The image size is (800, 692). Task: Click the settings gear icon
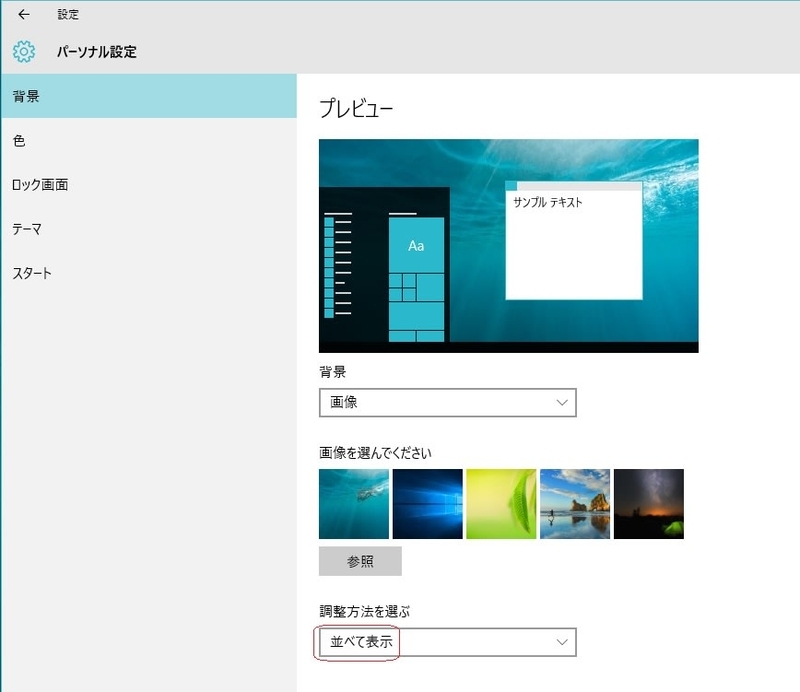click(x=24, y=52)
